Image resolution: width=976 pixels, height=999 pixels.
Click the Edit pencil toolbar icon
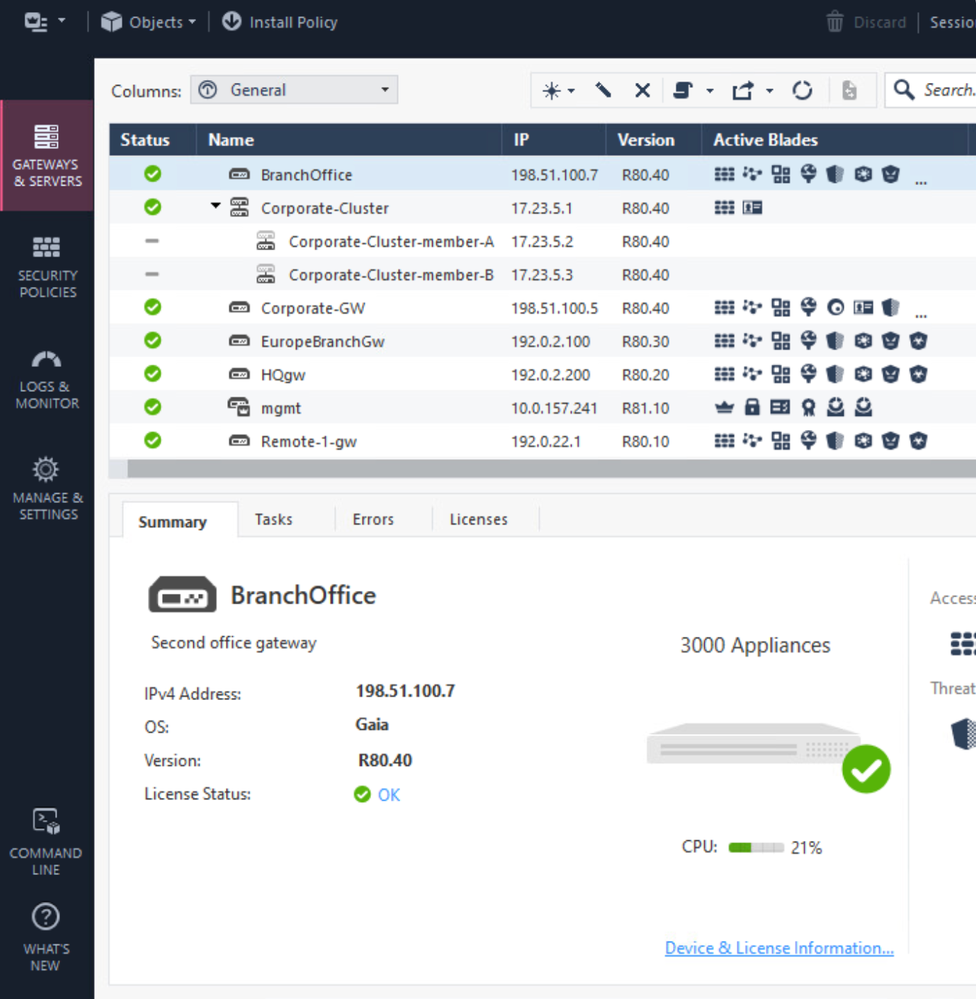603,90
